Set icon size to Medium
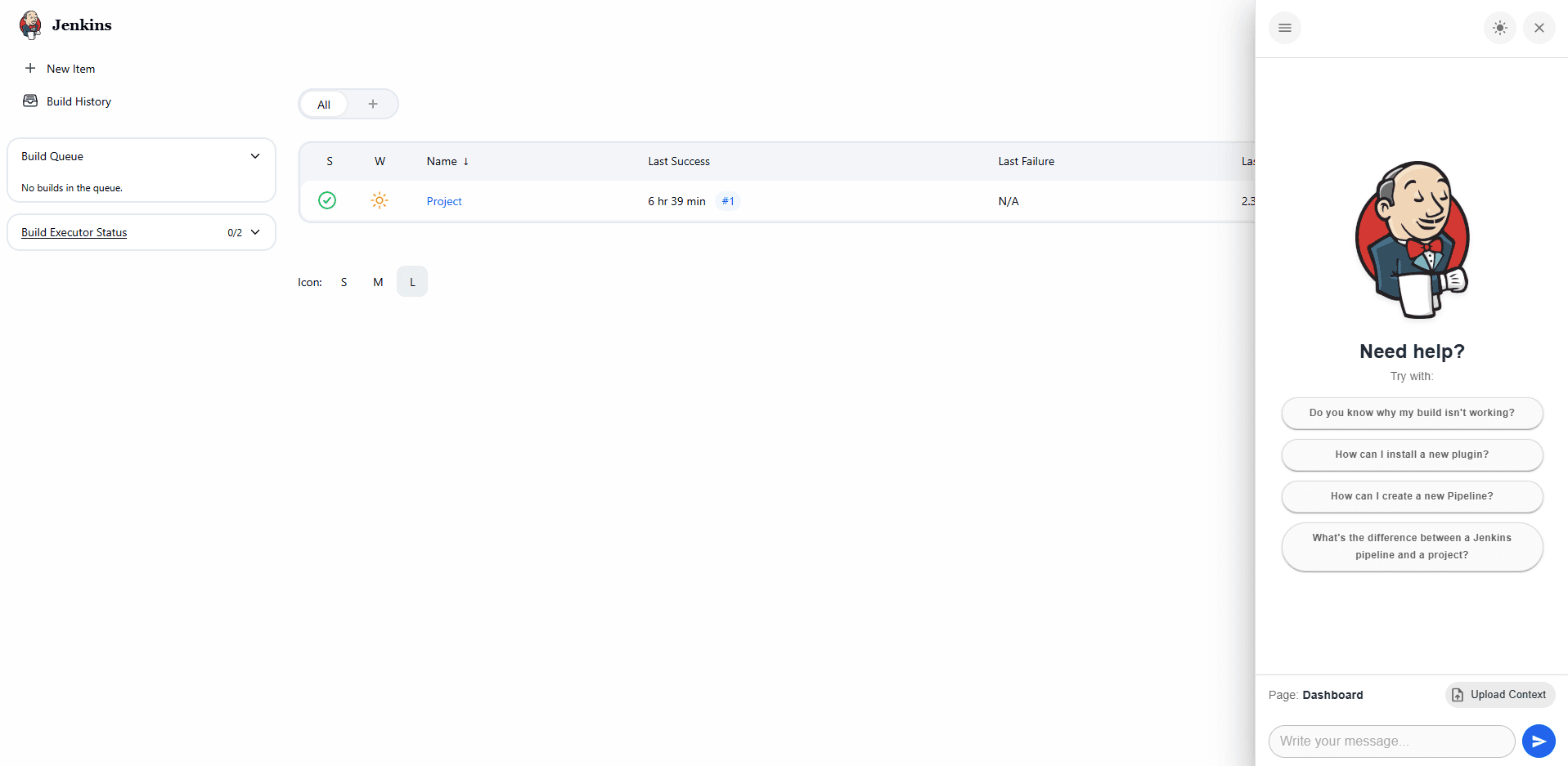Viewport: 1568px width, 766px height. pos(378,282)
